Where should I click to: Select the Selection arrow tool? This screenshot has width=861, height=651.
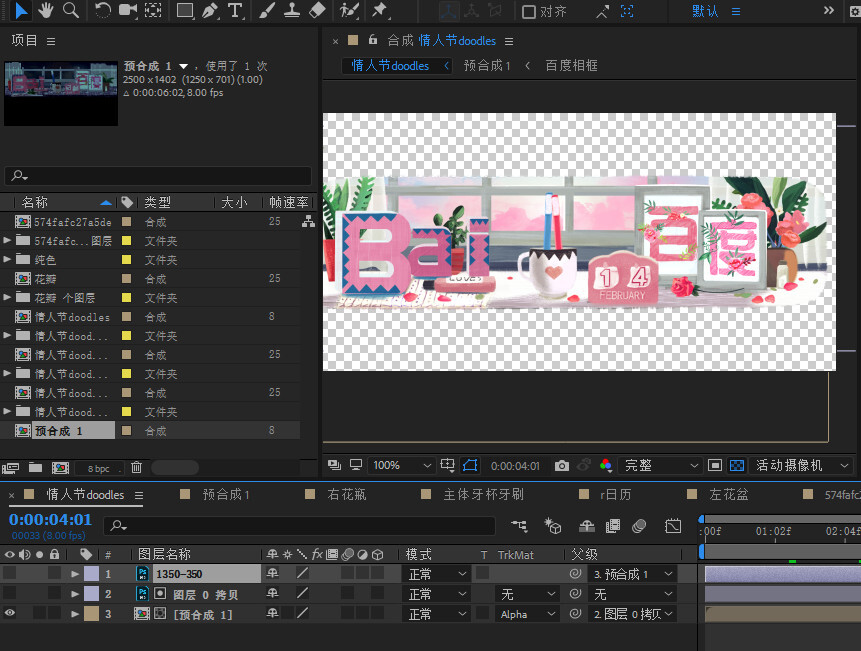pyautogui.click(x=21, y=10)
